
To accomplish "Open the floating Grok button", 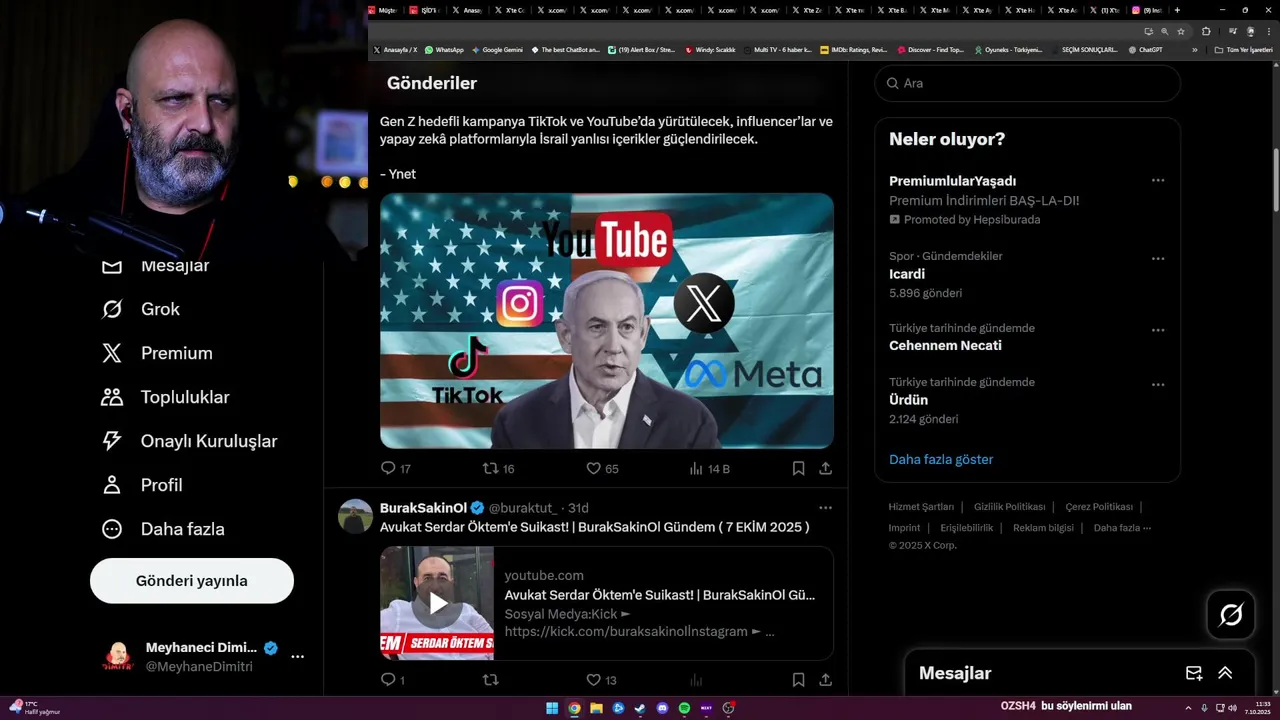I will click(1231, 615).
